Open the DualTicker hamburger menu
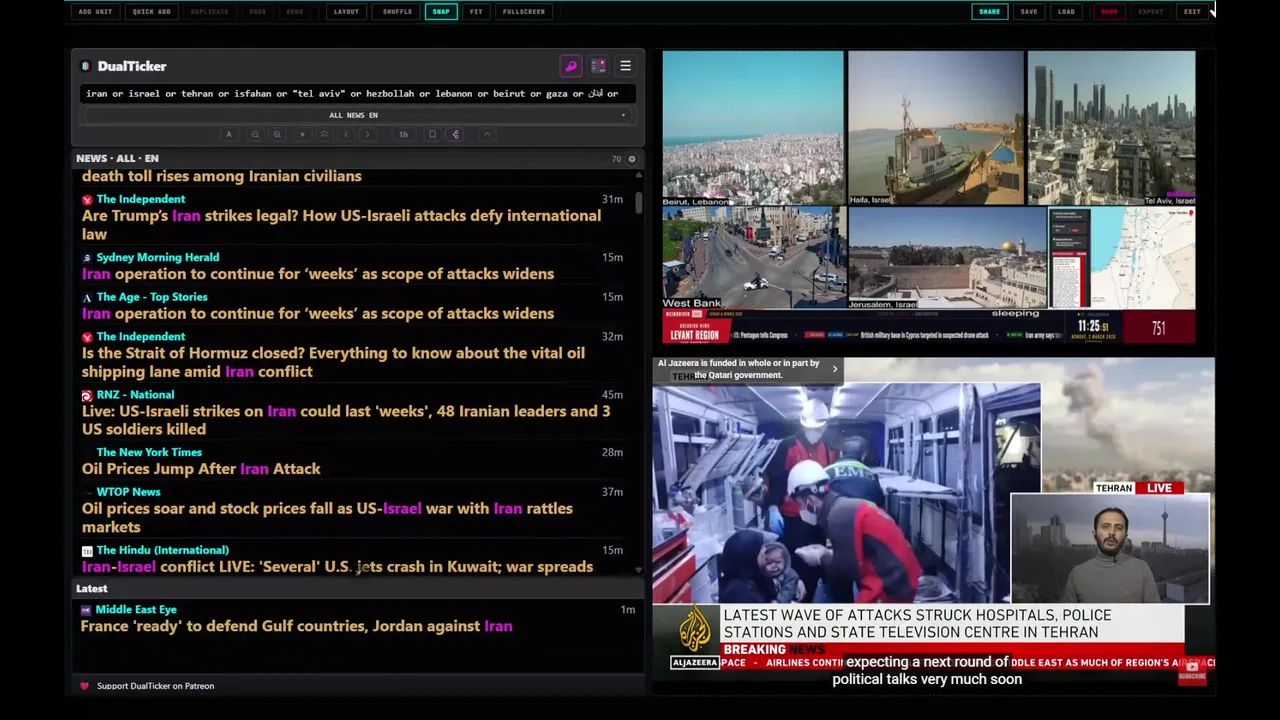The image size is (1280, 720). [625, 66]
